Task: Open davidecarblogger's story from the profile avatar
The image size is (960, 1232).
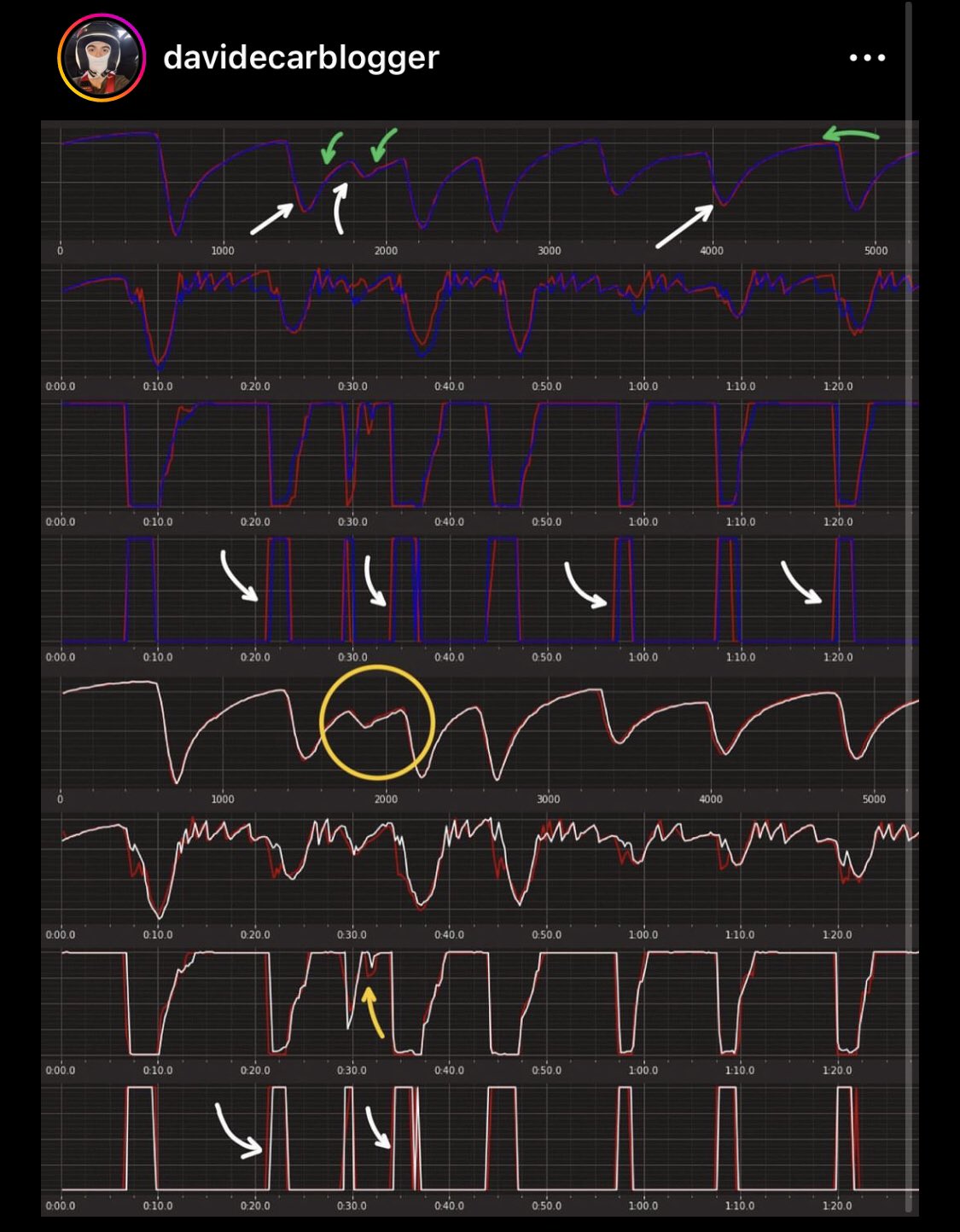Action: [102, 58]
